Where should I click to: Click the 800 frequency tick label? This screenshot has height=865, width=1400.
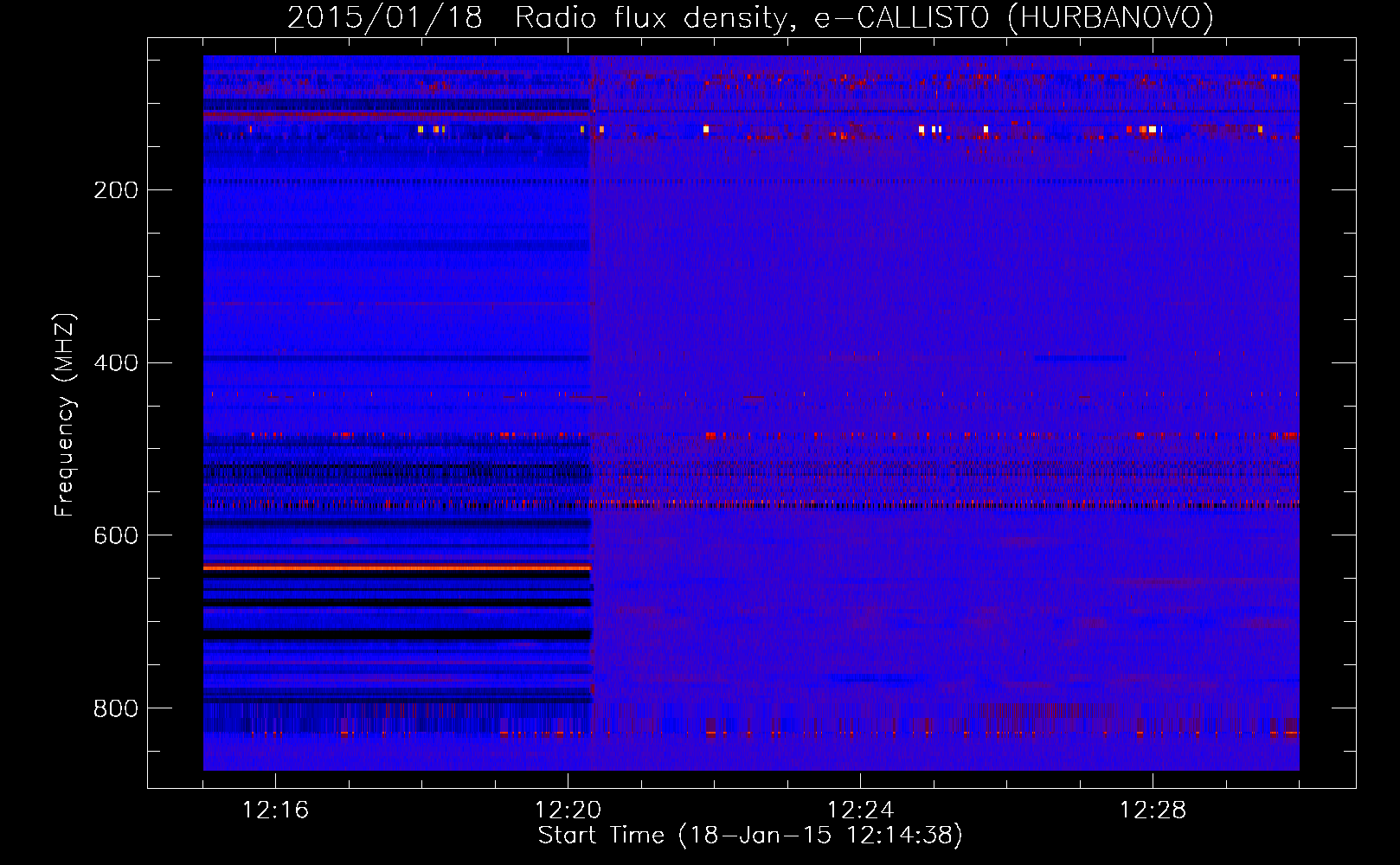(x=116, y=709)
